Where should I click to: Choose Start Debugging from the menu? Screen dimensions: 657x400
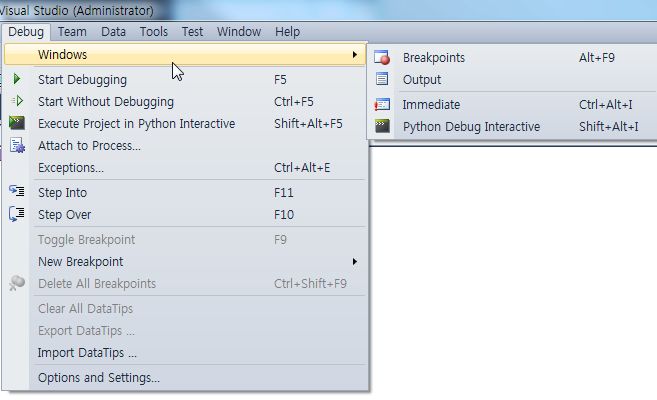[185, 80]
